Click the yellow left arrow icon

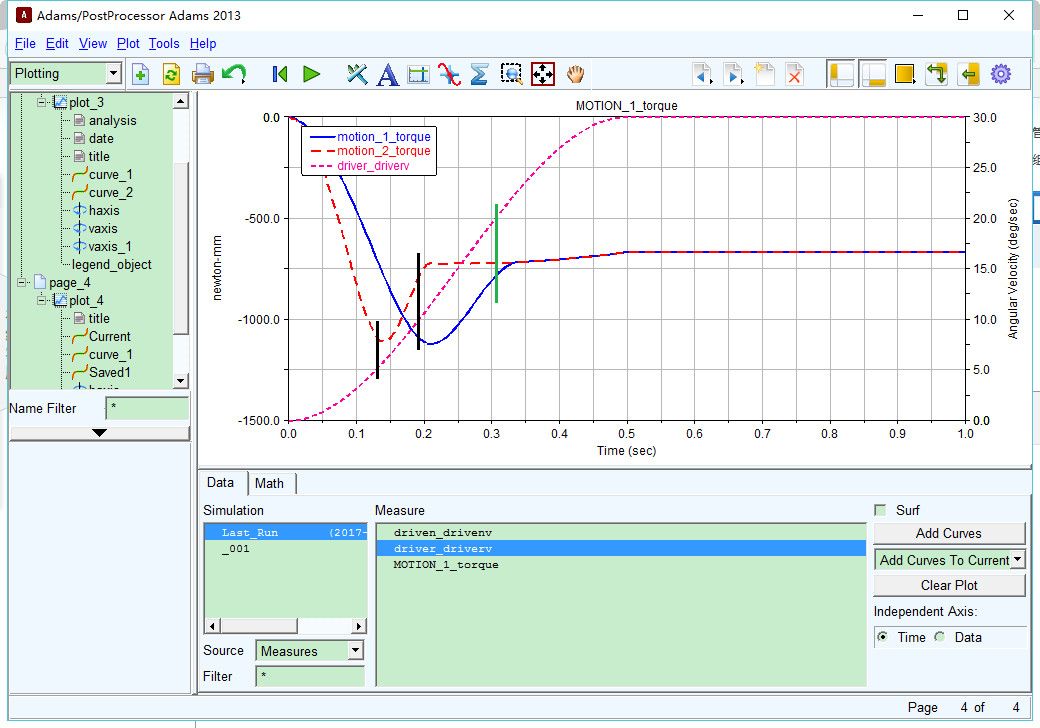point(969,74)
